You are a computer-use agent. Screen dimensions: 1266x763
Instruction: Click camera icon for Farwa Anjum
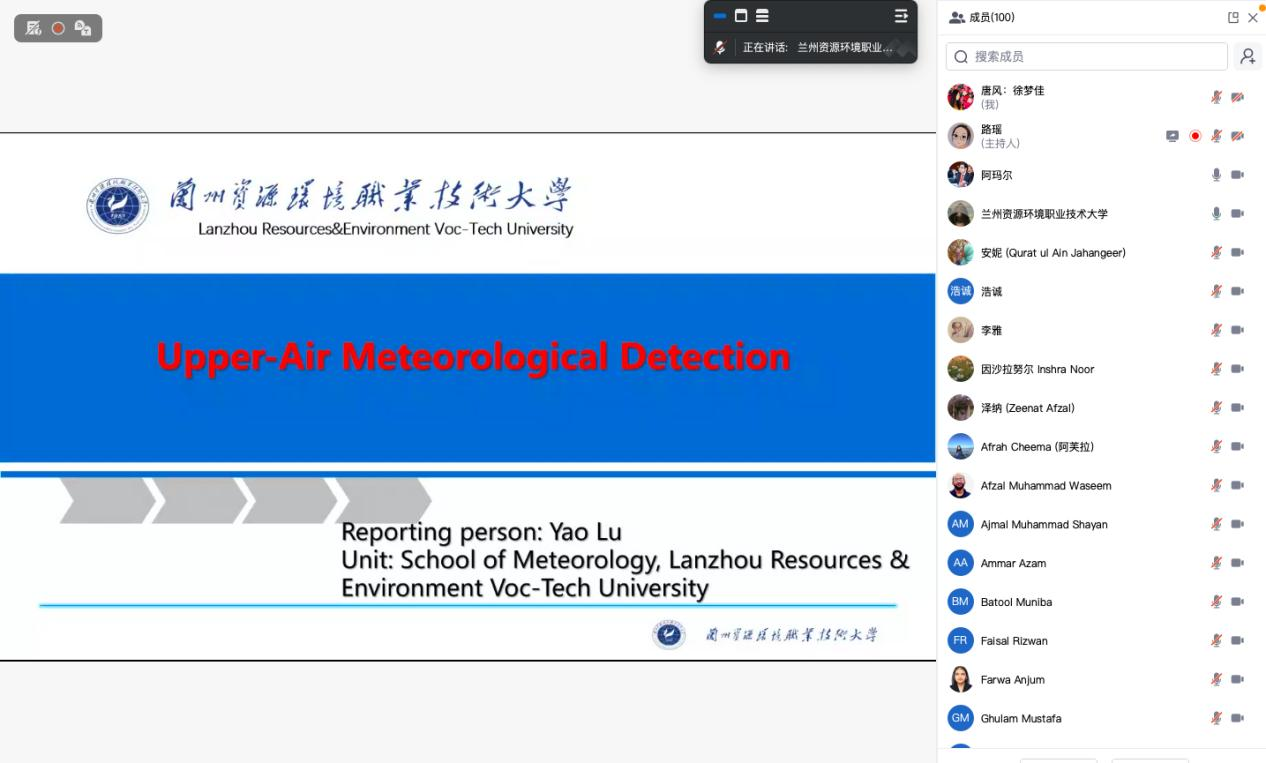click(x=1238, y=679)
